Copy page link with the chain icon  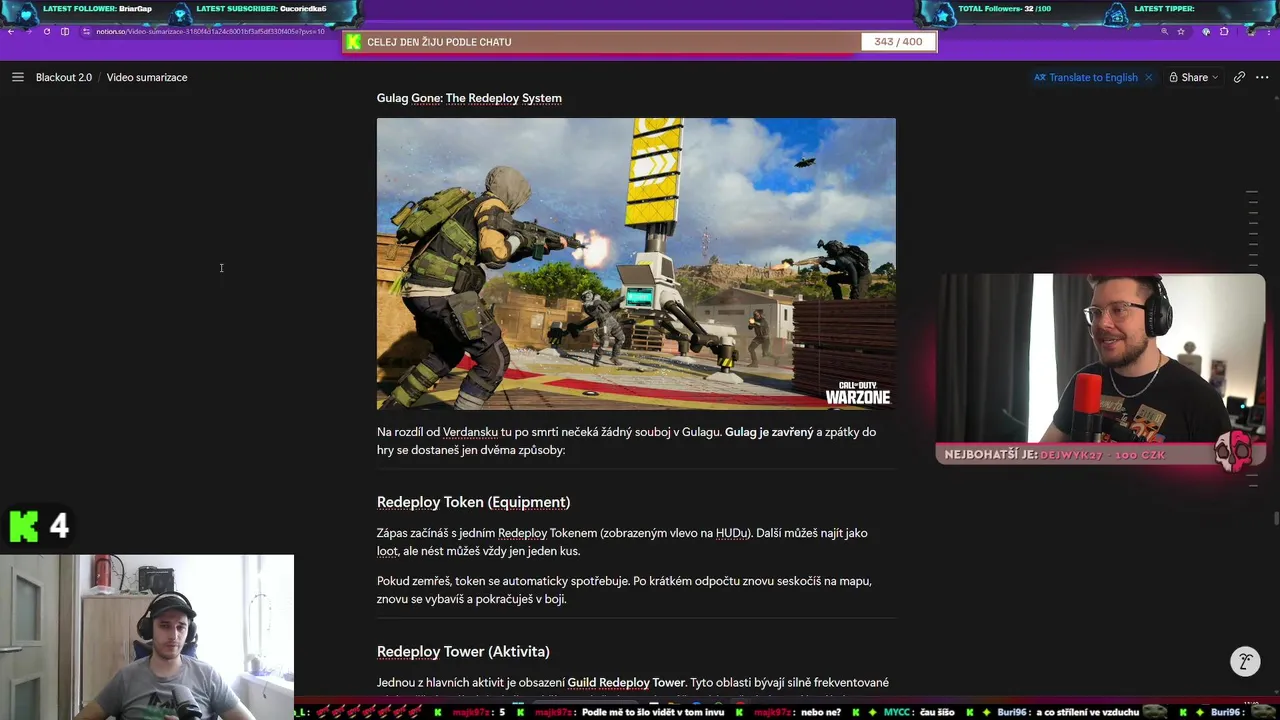click(x=1239, y=77)
